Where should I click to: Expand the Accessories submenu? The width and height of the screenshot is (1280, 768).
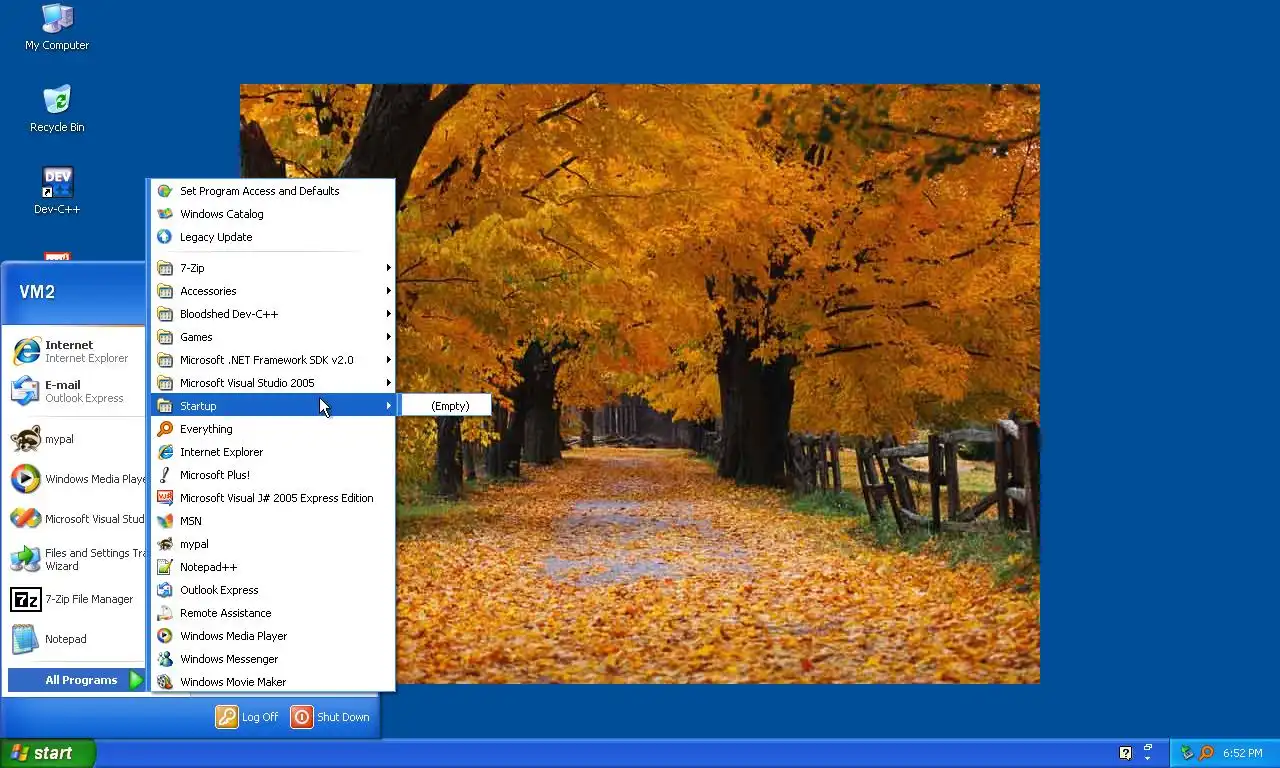click(272, 291)
